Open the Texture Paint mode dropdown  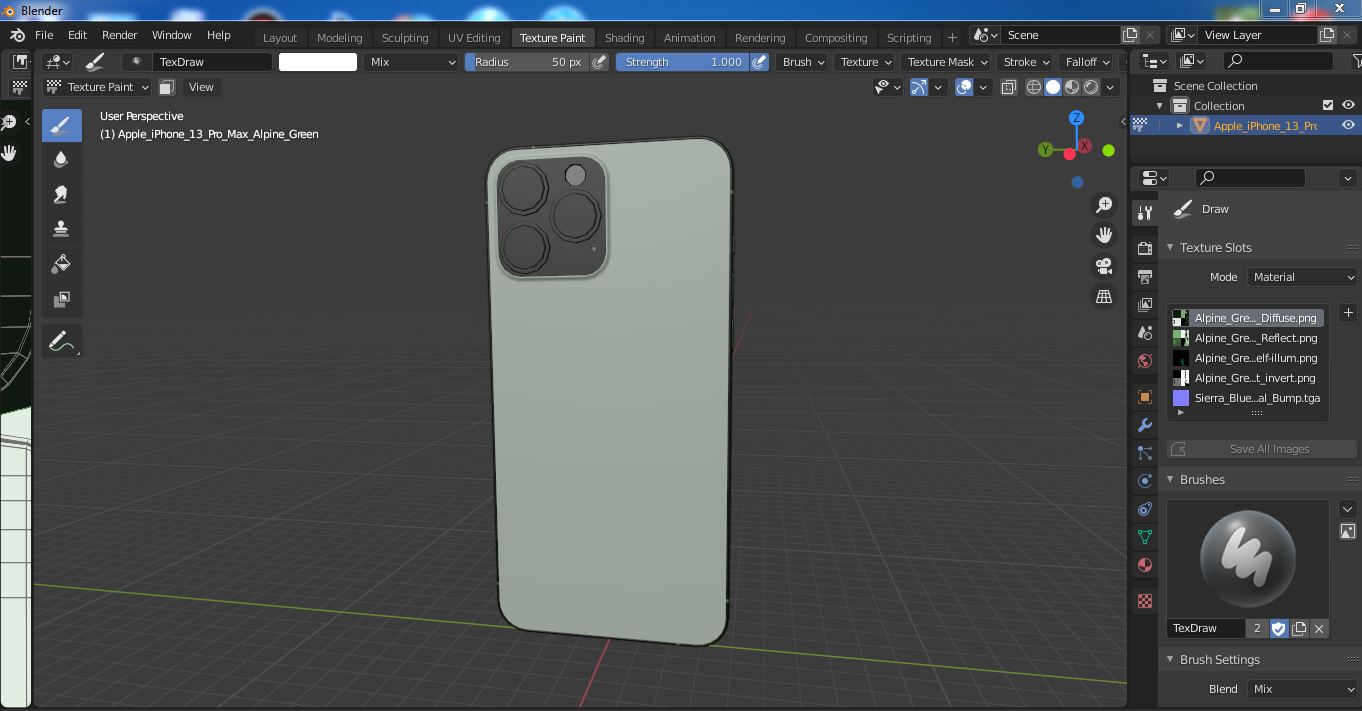point(98,87)
